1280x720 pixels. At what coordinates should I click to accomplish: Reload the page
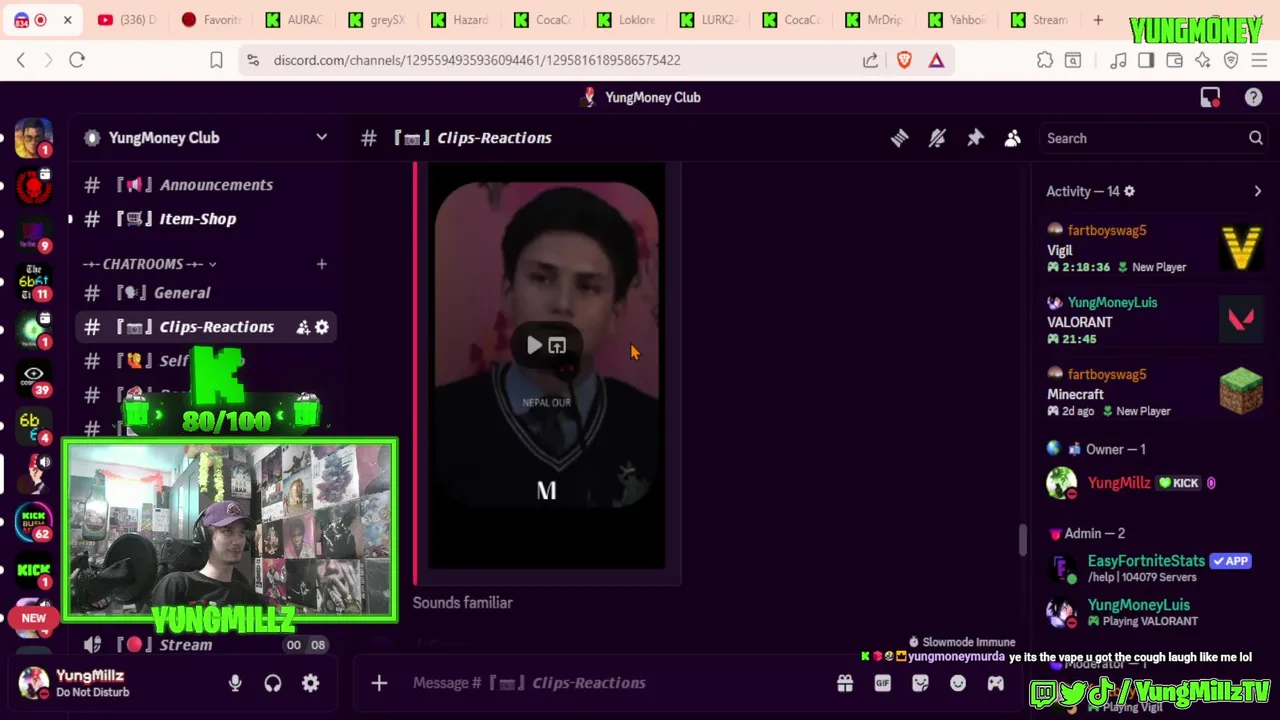point(77,60)
